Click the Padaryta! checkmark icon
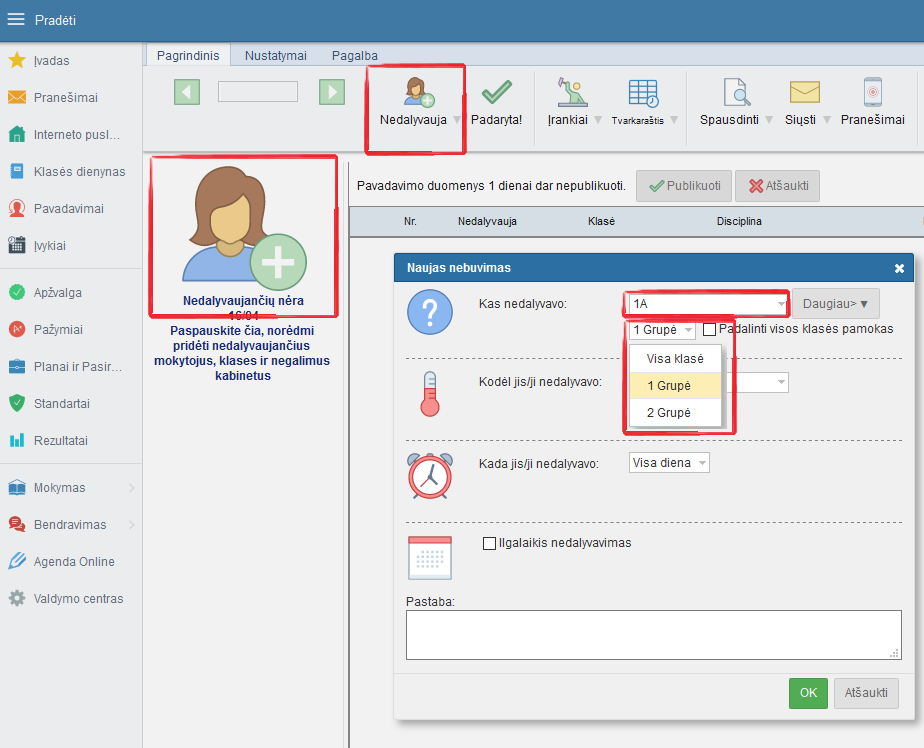Screen dimensions: 924x748 click(497, 93)
